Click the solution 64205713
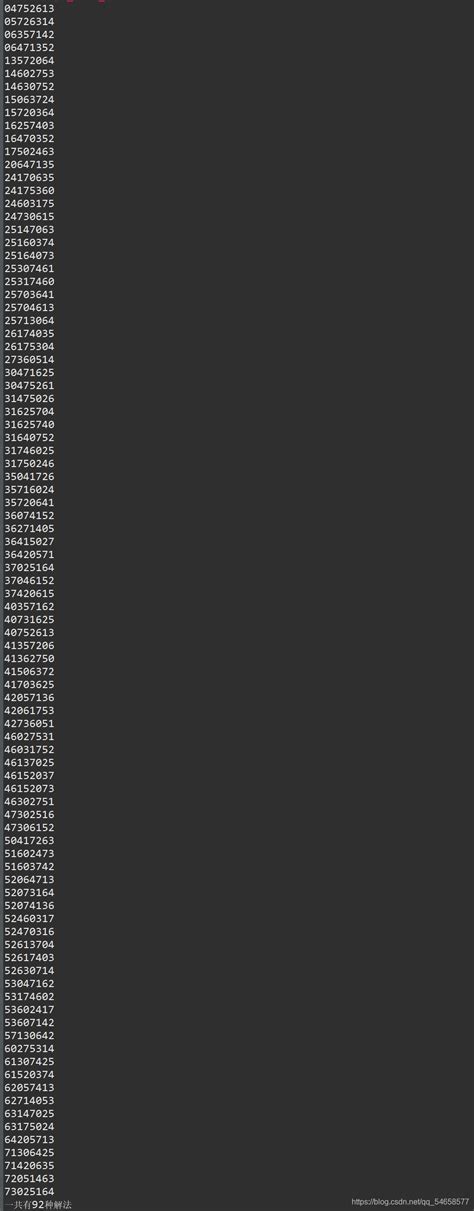 coord(29,1139)
